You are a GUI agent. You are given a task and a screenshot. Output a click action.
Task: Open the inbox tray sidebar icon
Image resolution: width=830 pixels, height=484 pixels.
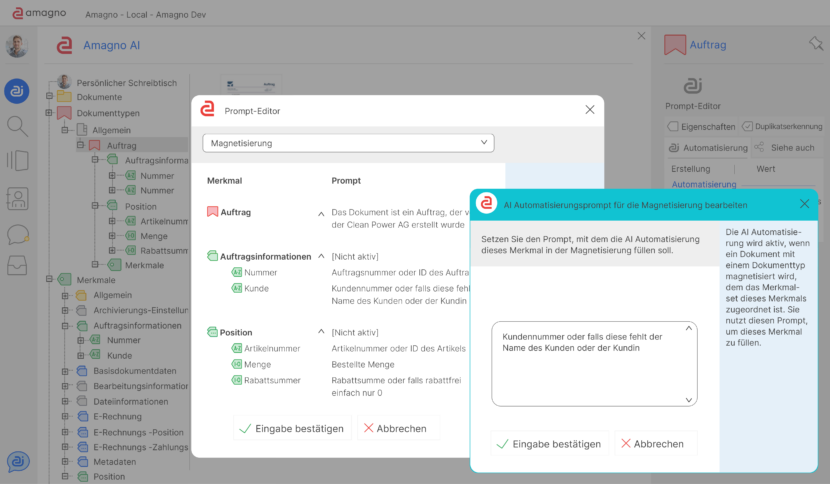click(x=17, y=266)
